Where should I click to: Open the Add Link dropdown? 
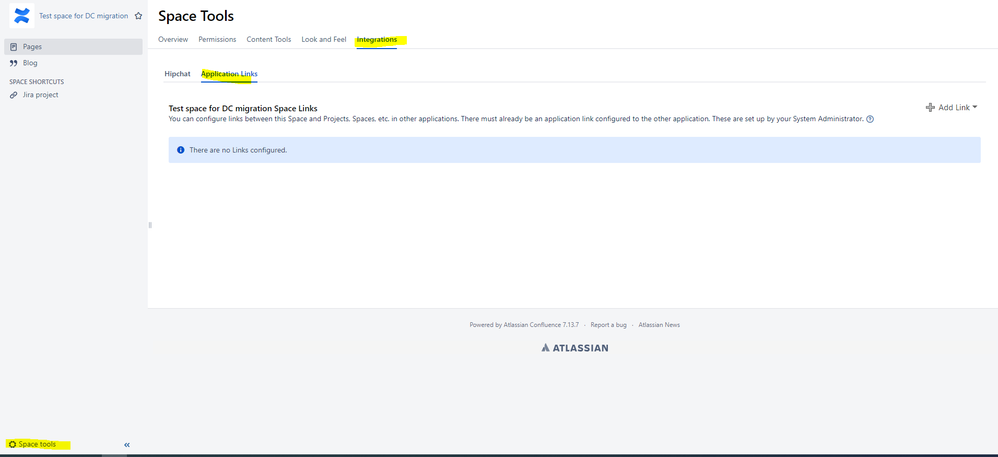952,108
